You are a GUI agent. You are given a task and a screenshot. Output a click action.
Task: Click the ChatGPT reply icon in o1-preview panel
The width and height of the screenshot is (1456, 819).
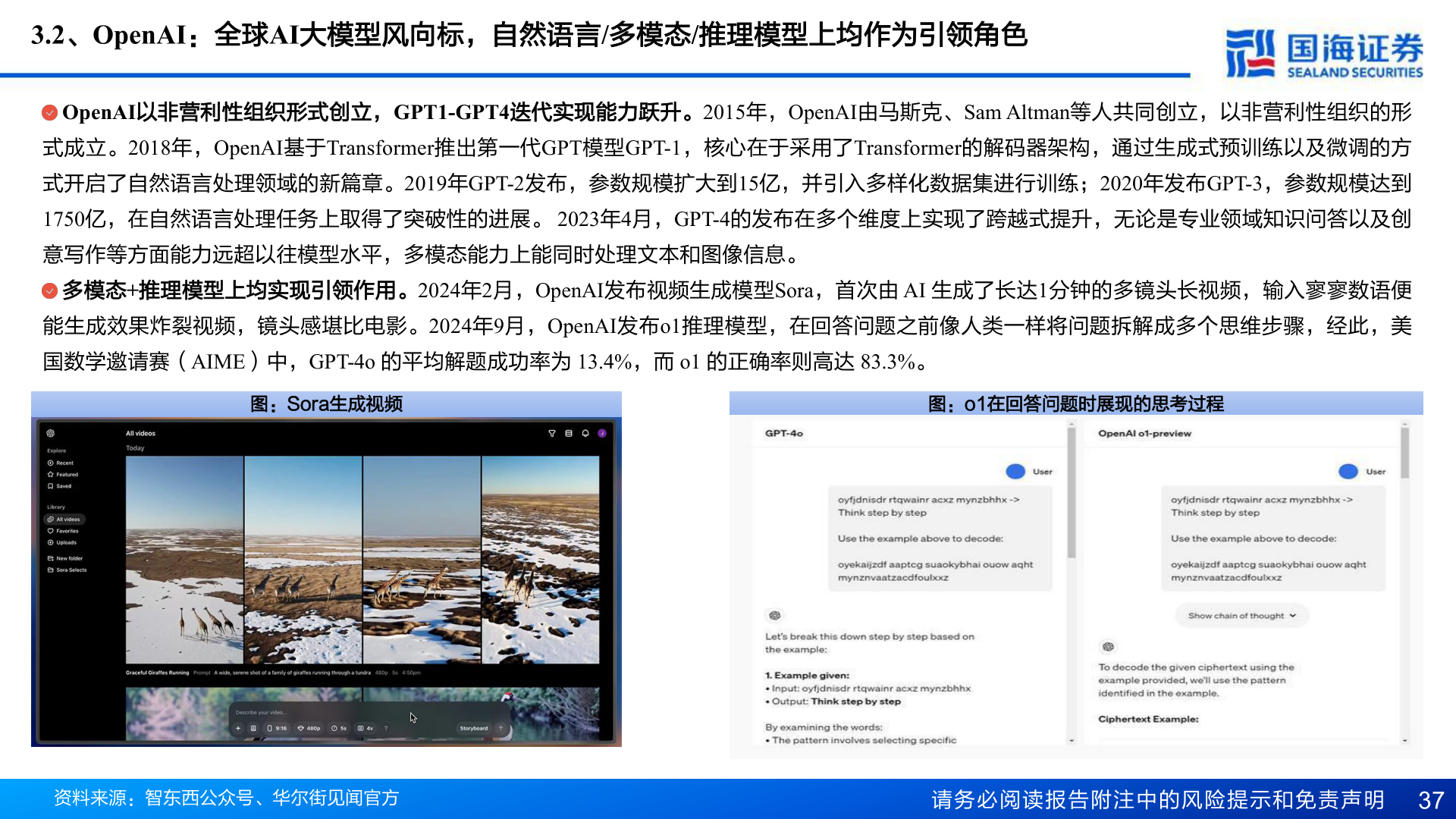coord(1108,647)
